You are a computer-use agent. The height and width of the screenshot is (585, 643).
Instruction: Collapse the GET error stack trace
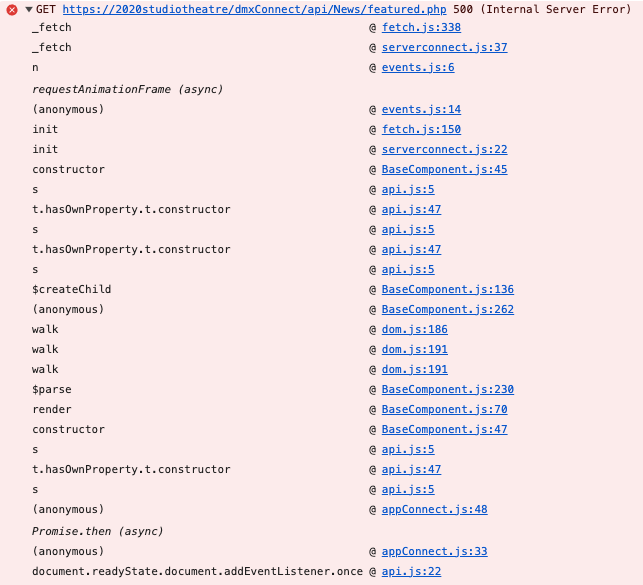coord(29,9)
